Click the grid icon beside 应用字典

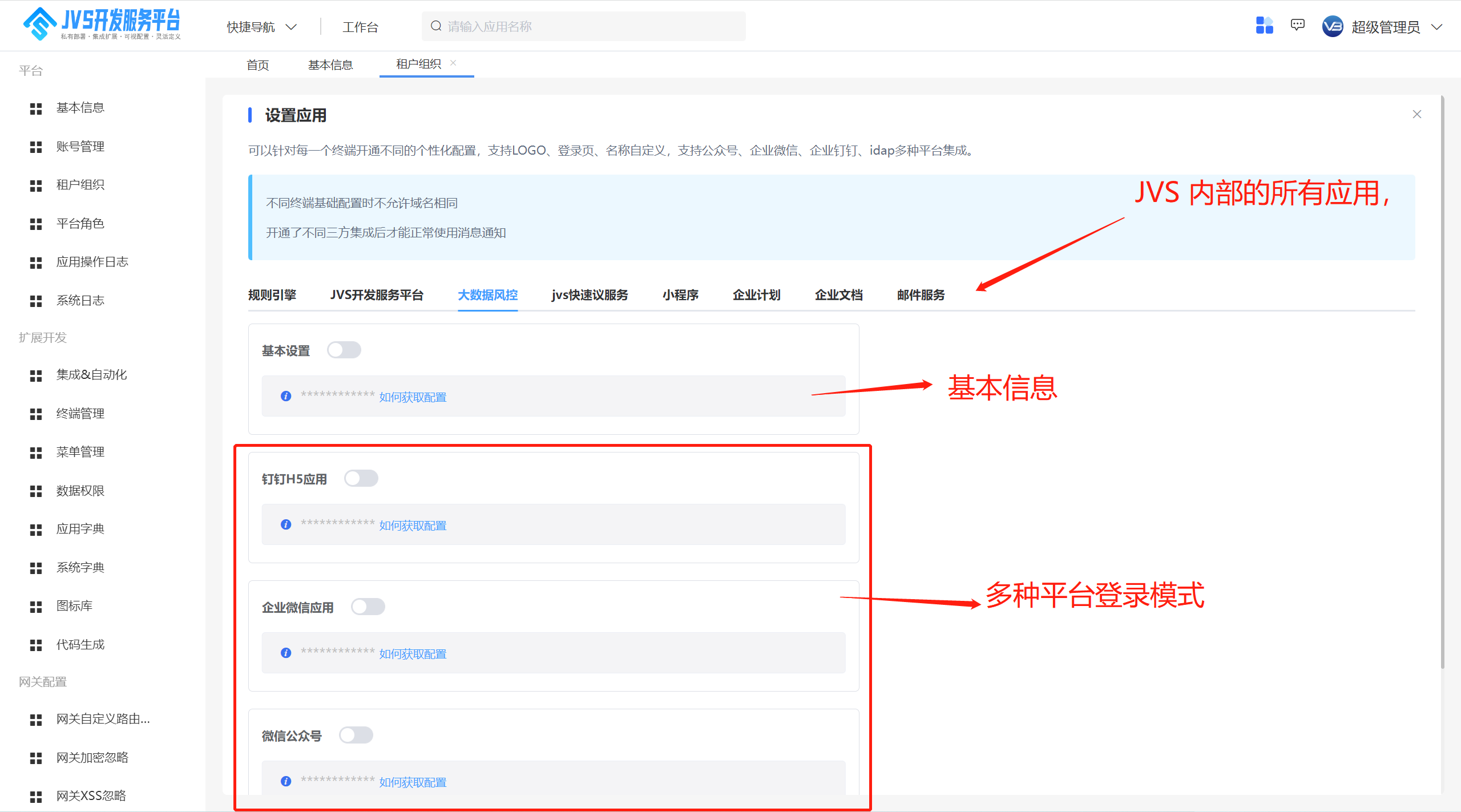pos(36,530)
